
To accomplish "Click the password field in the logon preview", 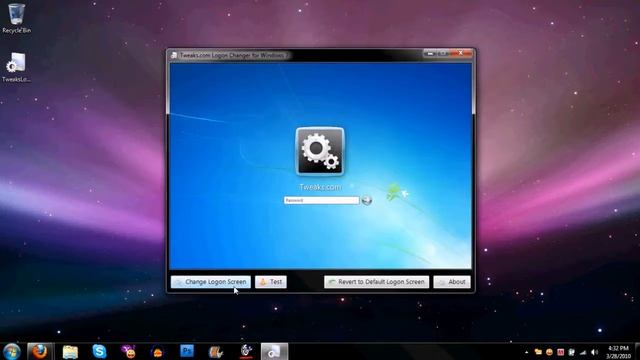I will point(321,200).
